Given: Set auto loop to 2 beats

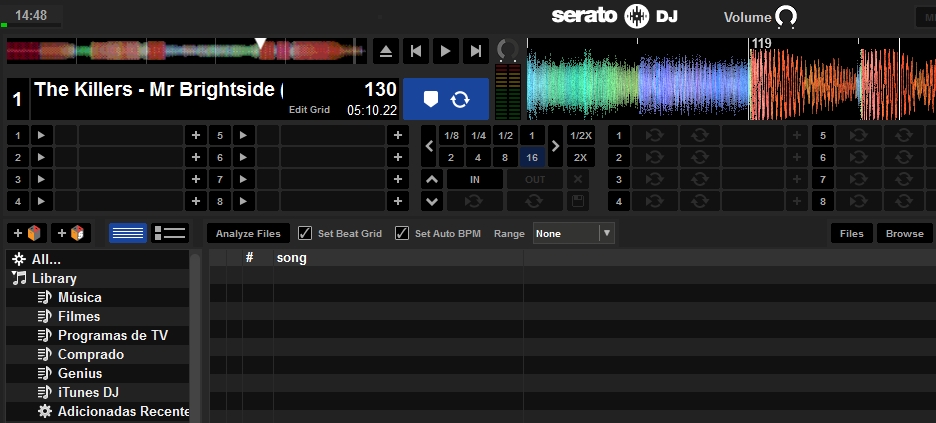Looking at the screenshot, I should [452, 158].
